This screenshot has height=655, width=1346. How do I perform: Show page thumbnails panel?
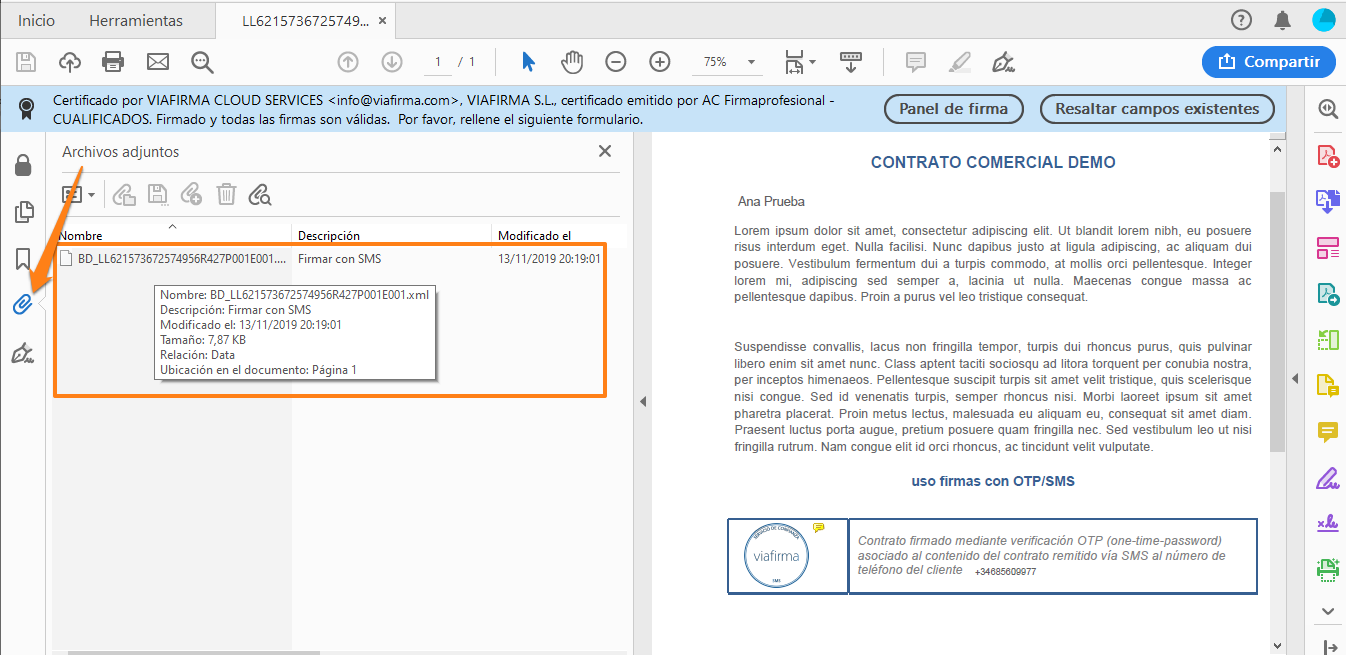(x=23, y=212)
